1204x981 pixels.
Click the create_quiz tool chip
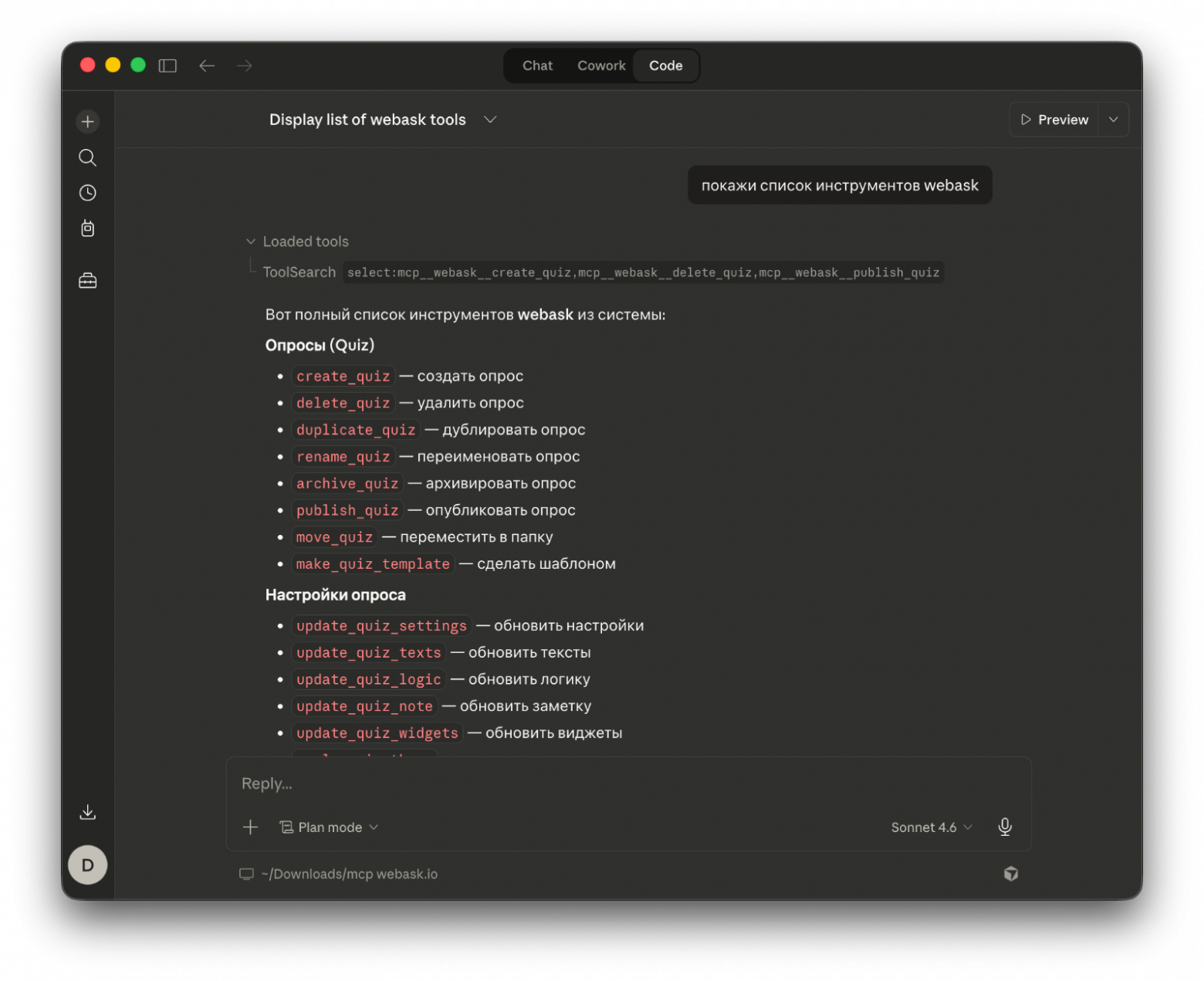tap(343, 376)
